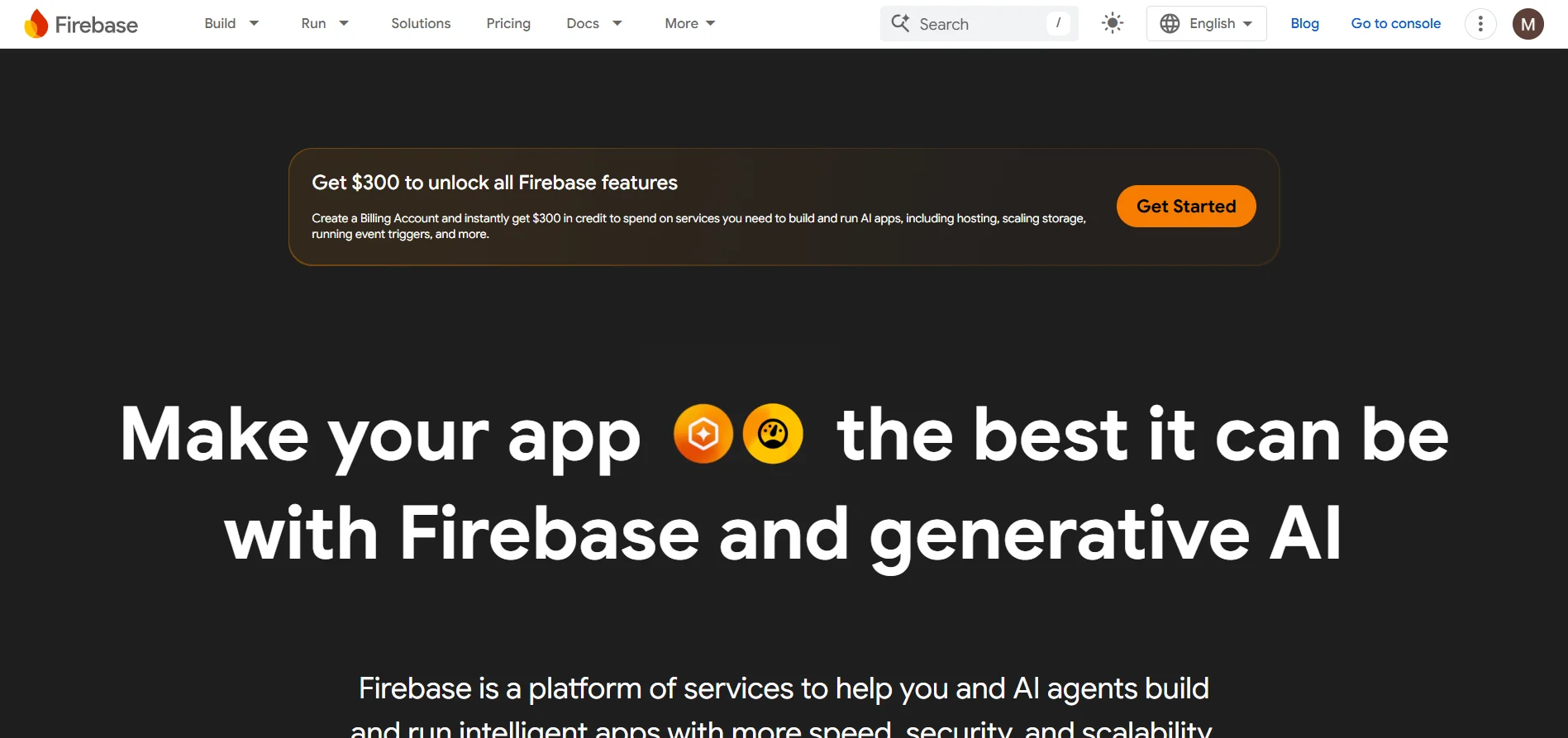Click "Get $300 to unlock all Firebase features" heading
Screen dimensions: 1568x738
tap(494, 183)
